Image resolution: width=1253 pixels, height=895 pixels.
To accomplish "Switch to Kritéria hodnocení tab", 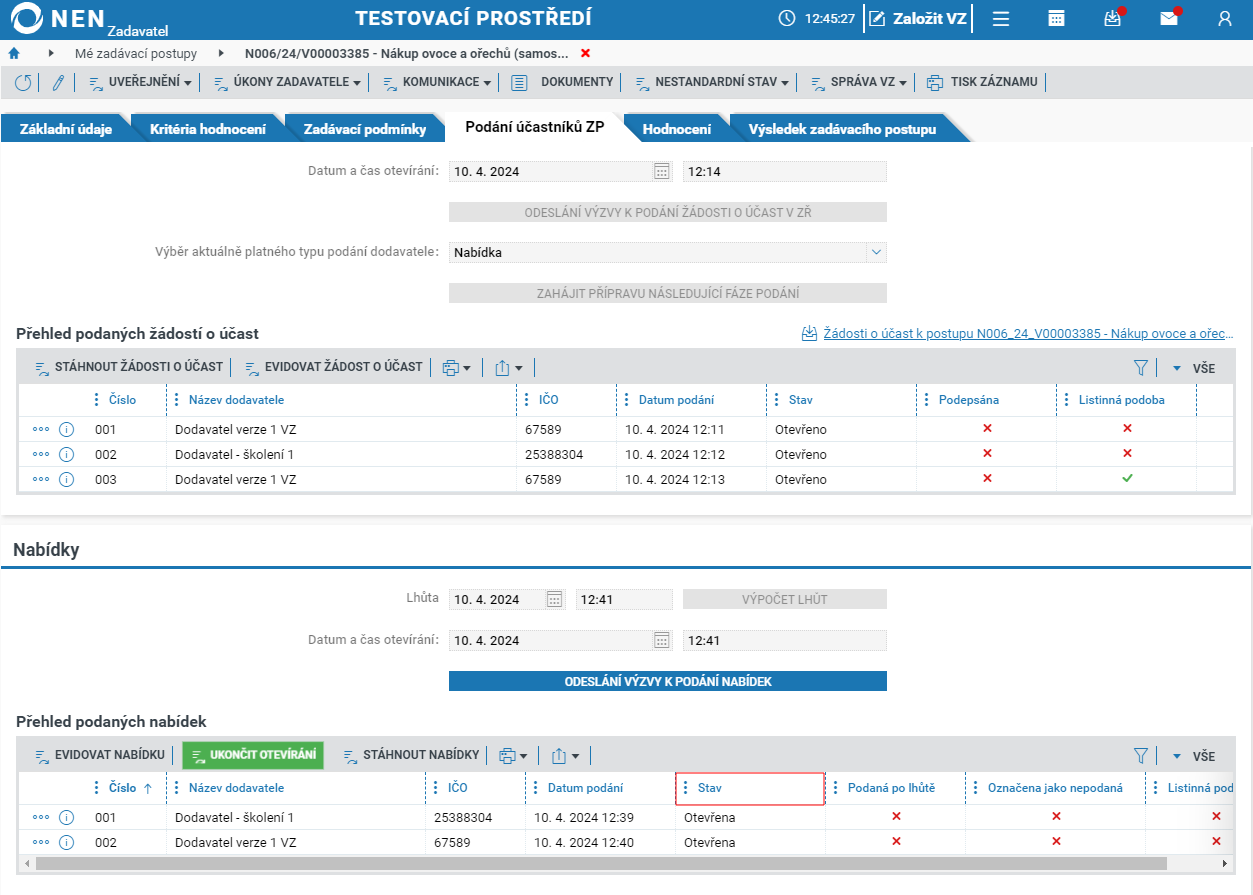I will click(208, 129).
